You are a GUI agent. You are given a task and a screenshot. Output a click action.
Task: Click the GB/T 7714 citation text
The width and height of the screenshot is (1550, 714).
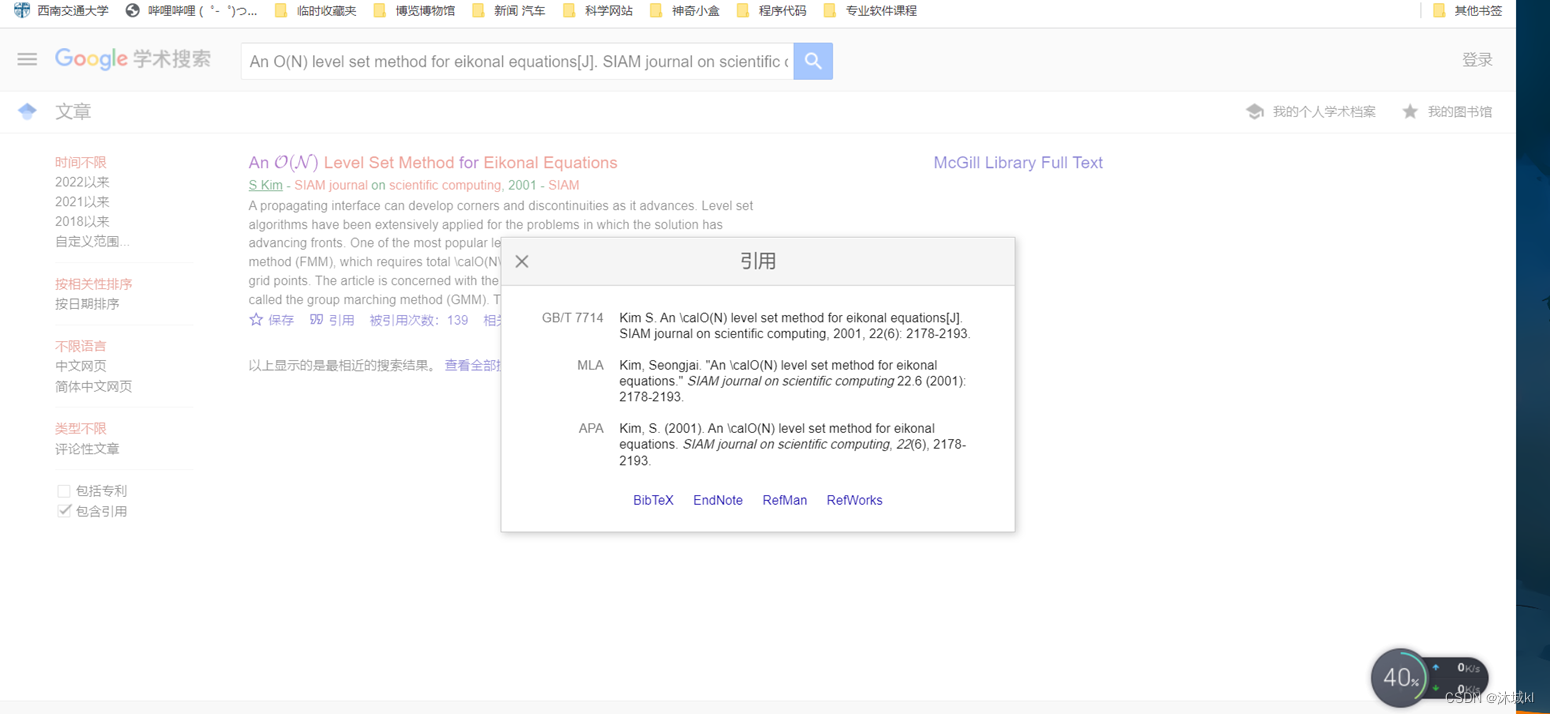click(x=795, y=326)
